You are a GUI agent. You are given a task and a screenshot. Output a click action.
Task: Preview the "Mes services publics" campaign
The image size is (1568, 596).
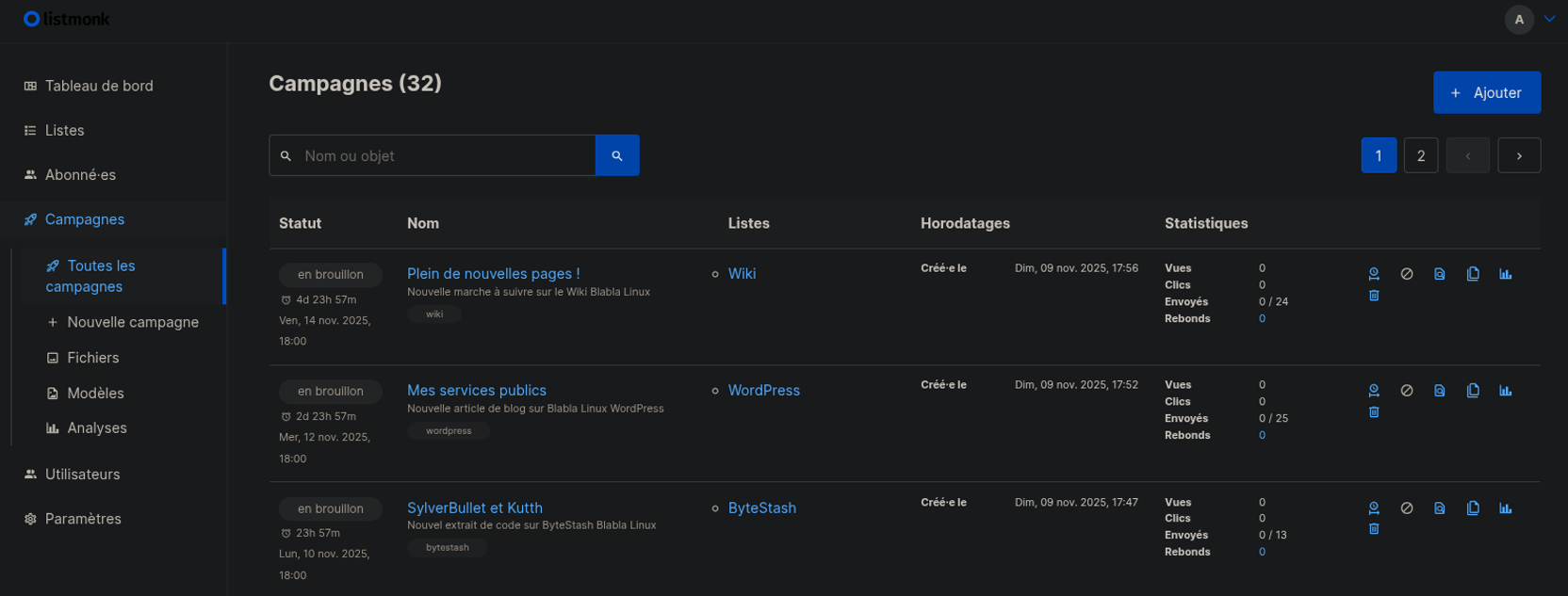[x=1440, y=391]
